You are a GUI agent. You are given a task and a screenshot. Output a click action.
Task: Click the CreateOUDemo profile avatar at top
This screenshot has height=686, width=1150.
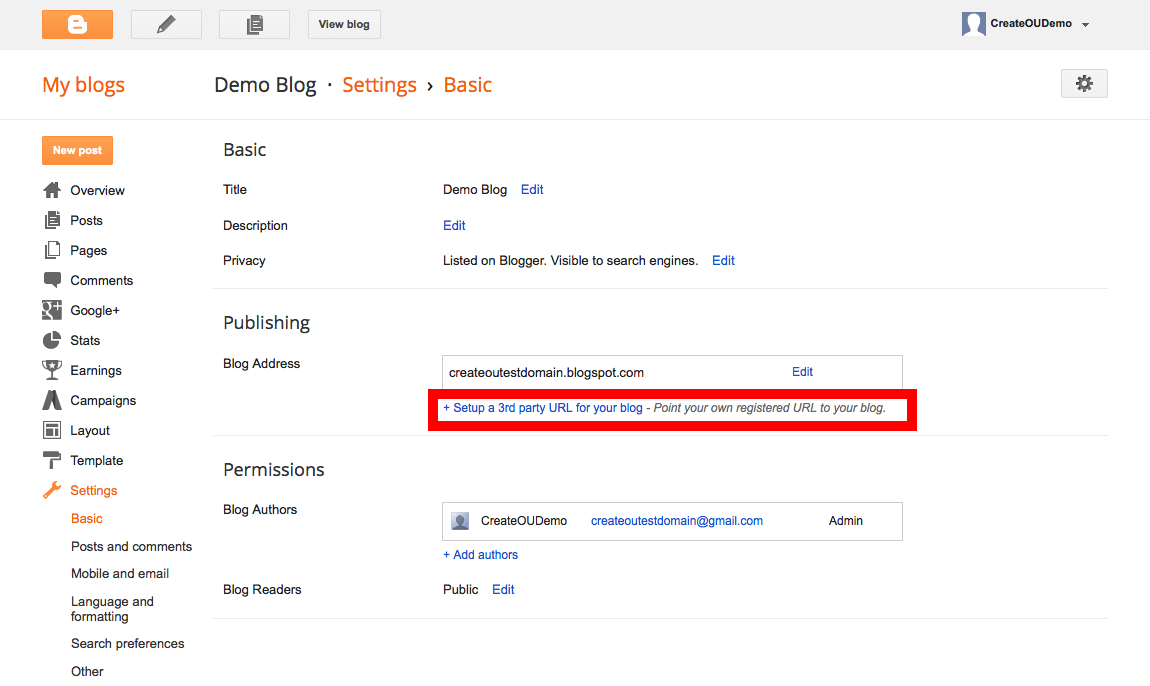coord(973,24)
